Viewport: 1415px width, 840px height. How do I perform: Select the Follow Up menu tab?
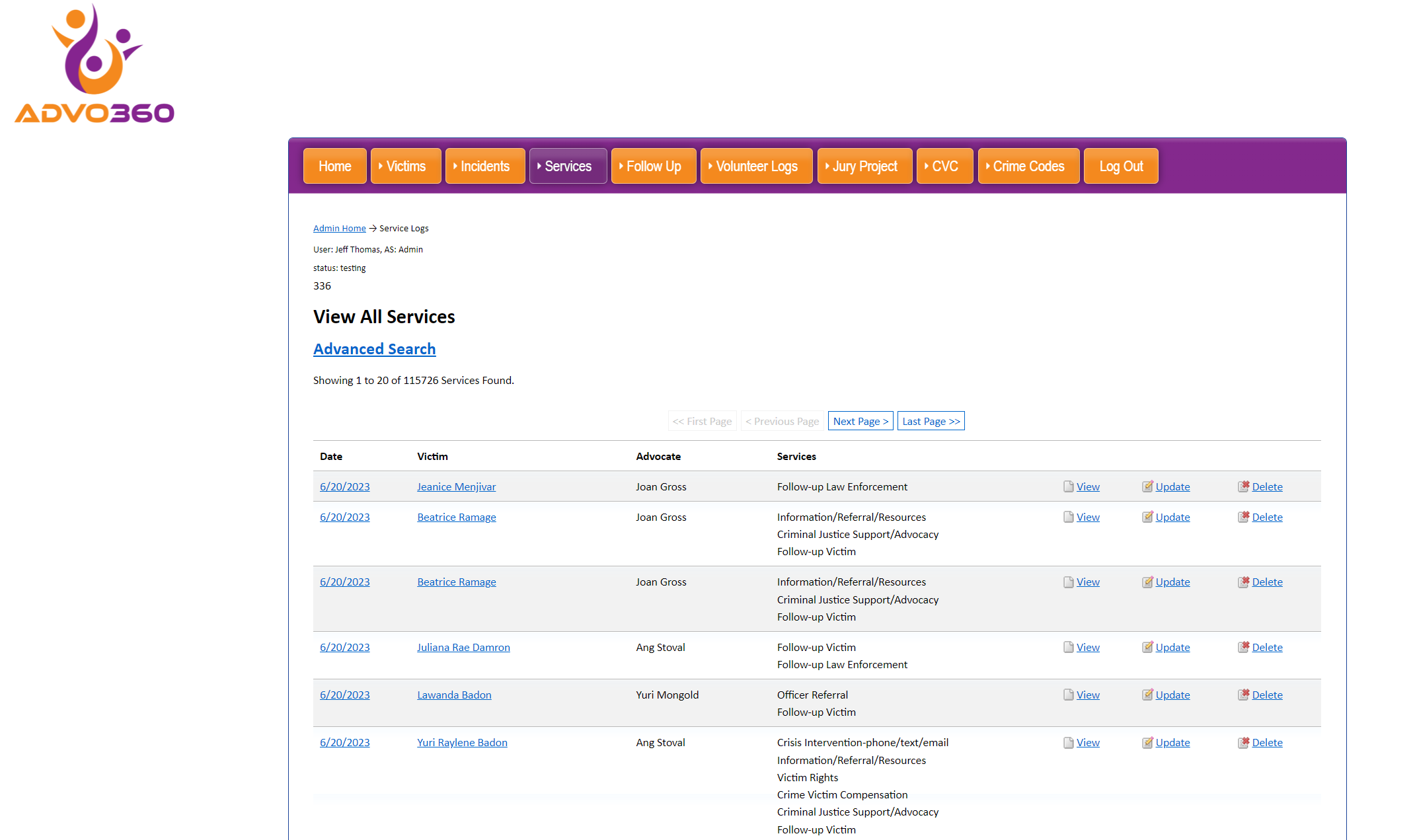(x=651, y=166)
